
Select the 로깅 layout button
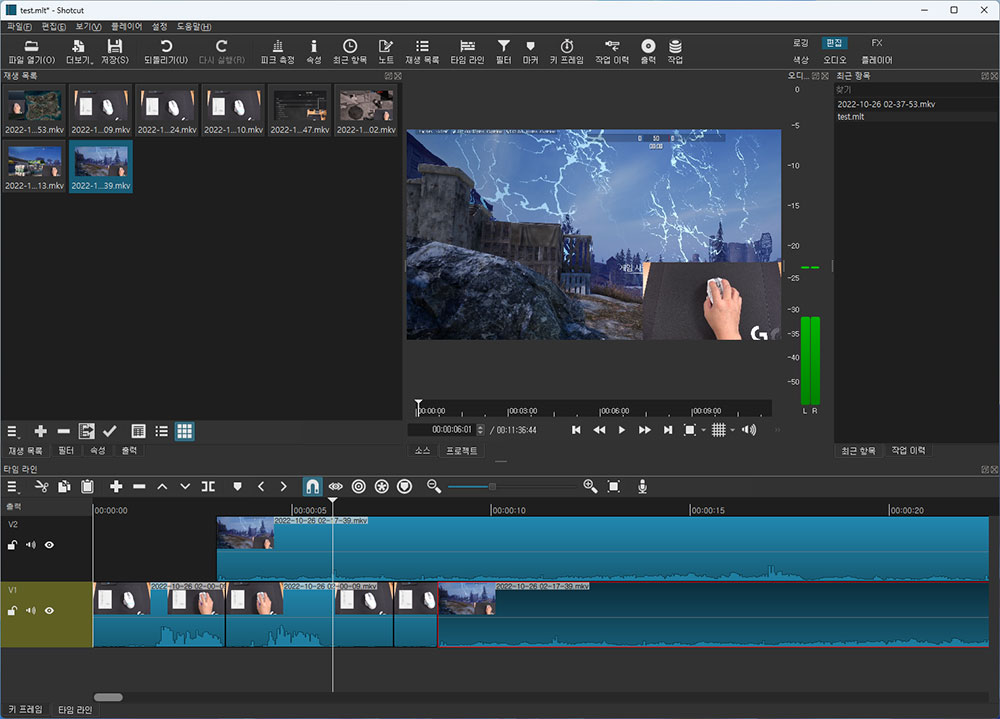pos(801,43)
